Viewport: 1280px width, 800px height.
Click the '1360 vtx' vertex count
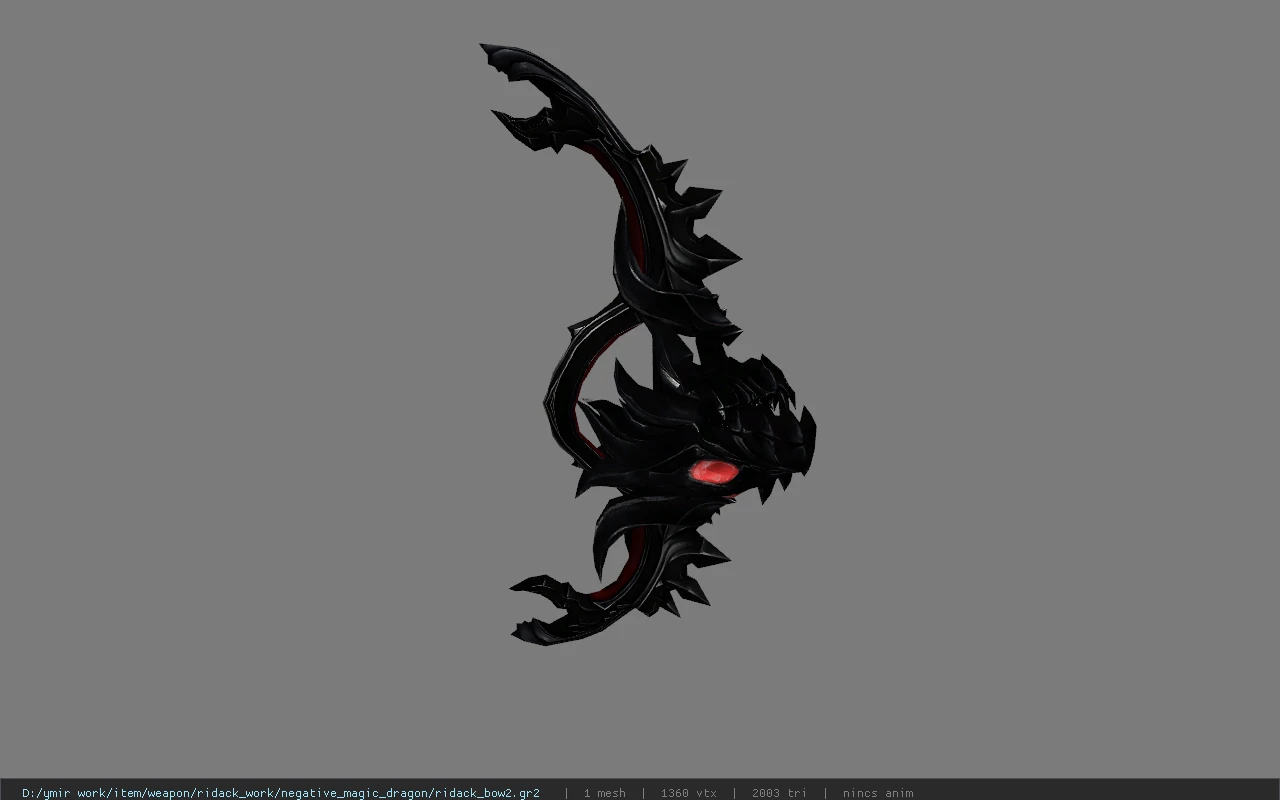click(x=688, y=793)
